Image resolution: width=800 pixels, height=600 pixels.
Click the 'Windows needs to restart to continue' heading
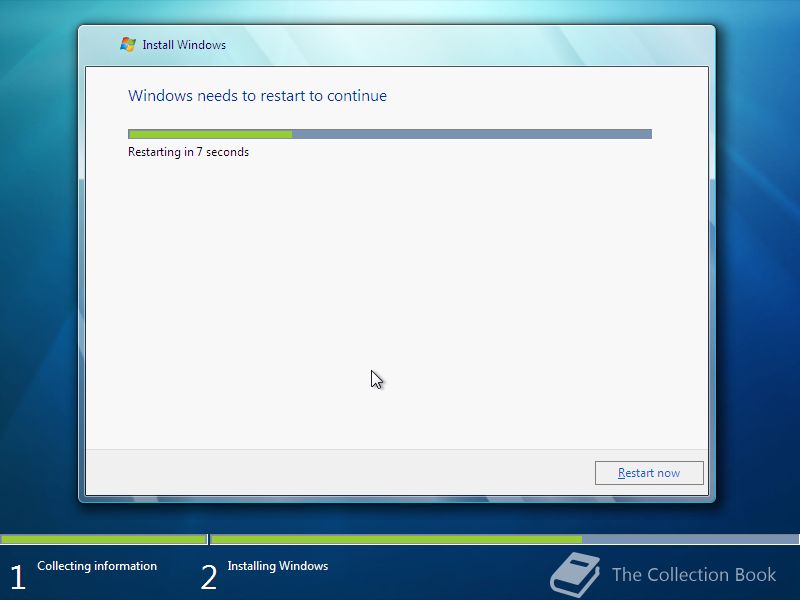257,96
